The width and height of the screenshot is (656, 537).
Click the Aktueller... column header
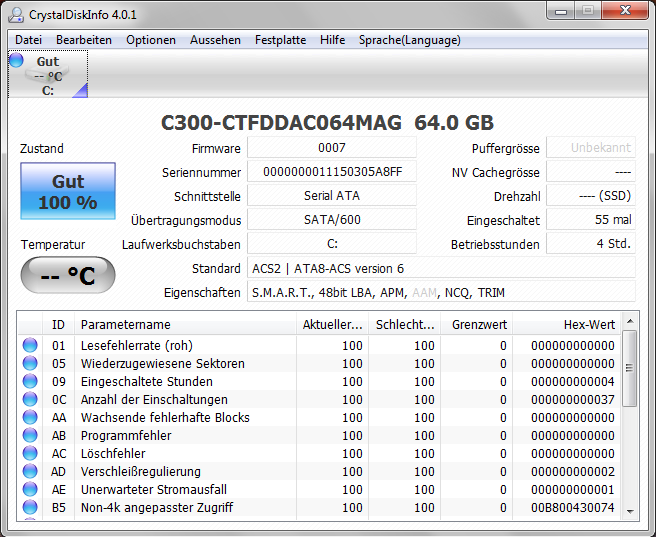(332, 325)
